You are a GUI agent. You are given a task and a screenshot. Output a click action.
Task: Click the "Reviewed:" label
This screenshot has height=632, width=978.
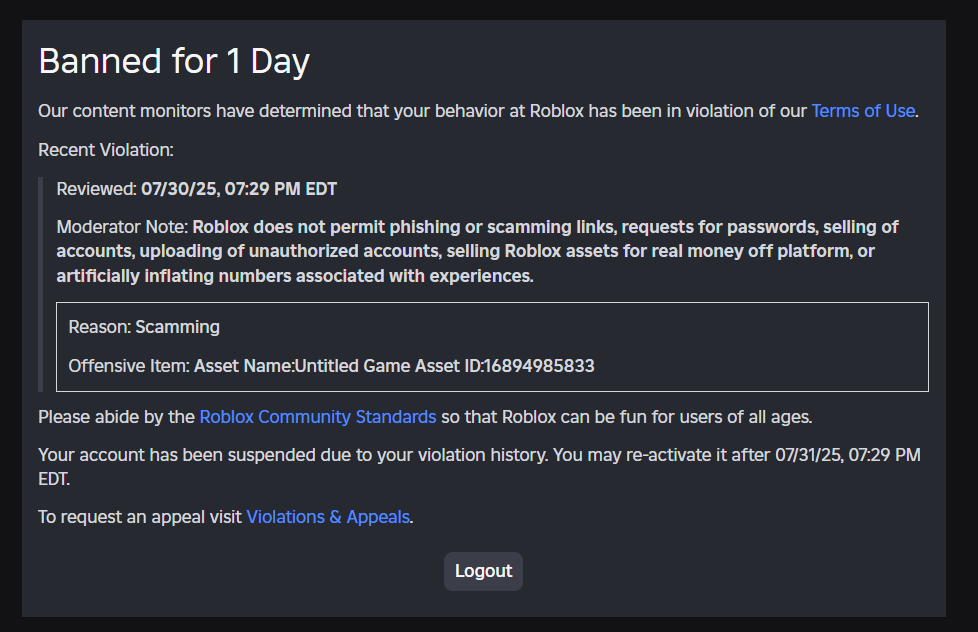[x=96, y=188]
